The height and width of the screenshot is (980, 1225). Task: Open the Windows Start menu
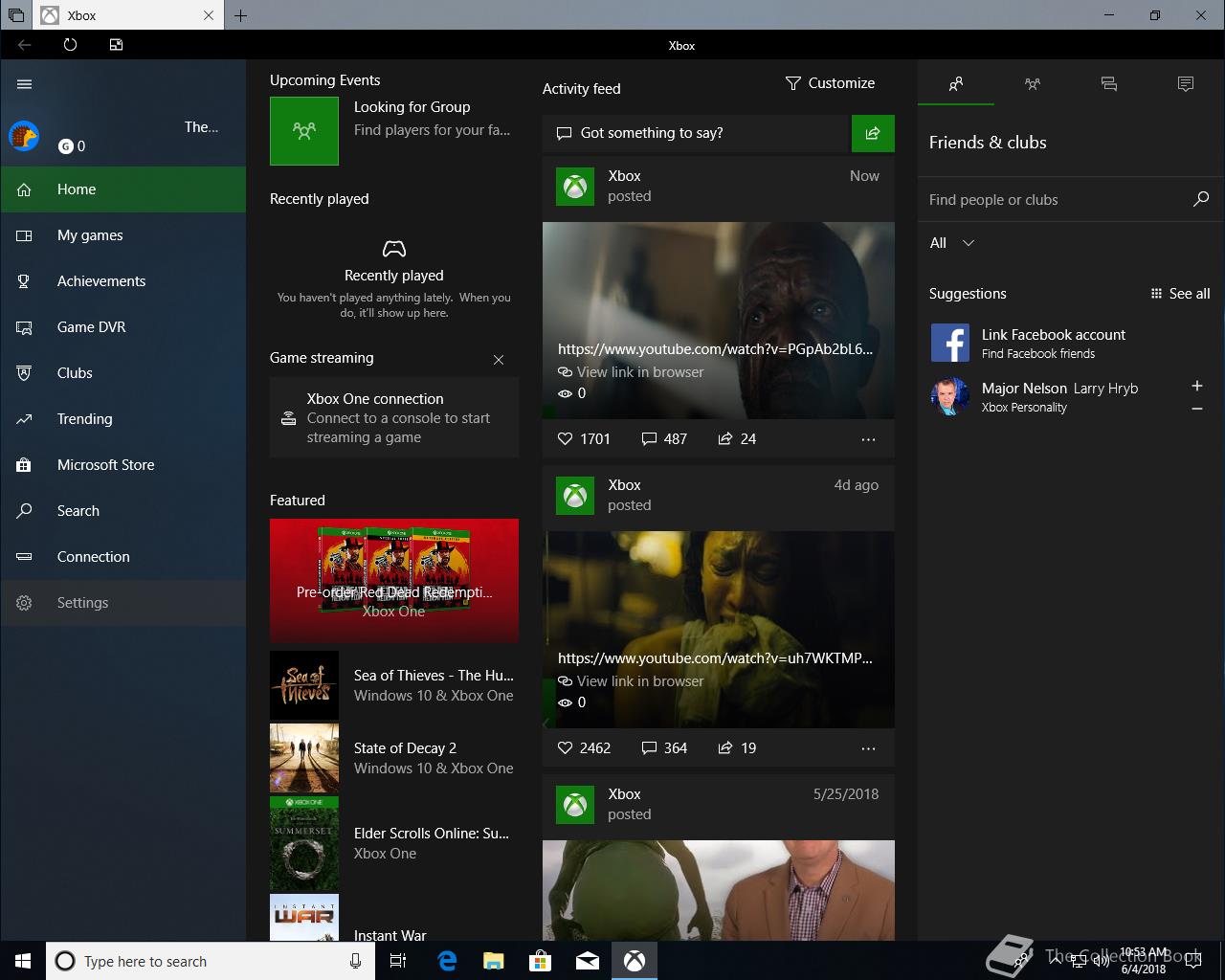(23, 961)
